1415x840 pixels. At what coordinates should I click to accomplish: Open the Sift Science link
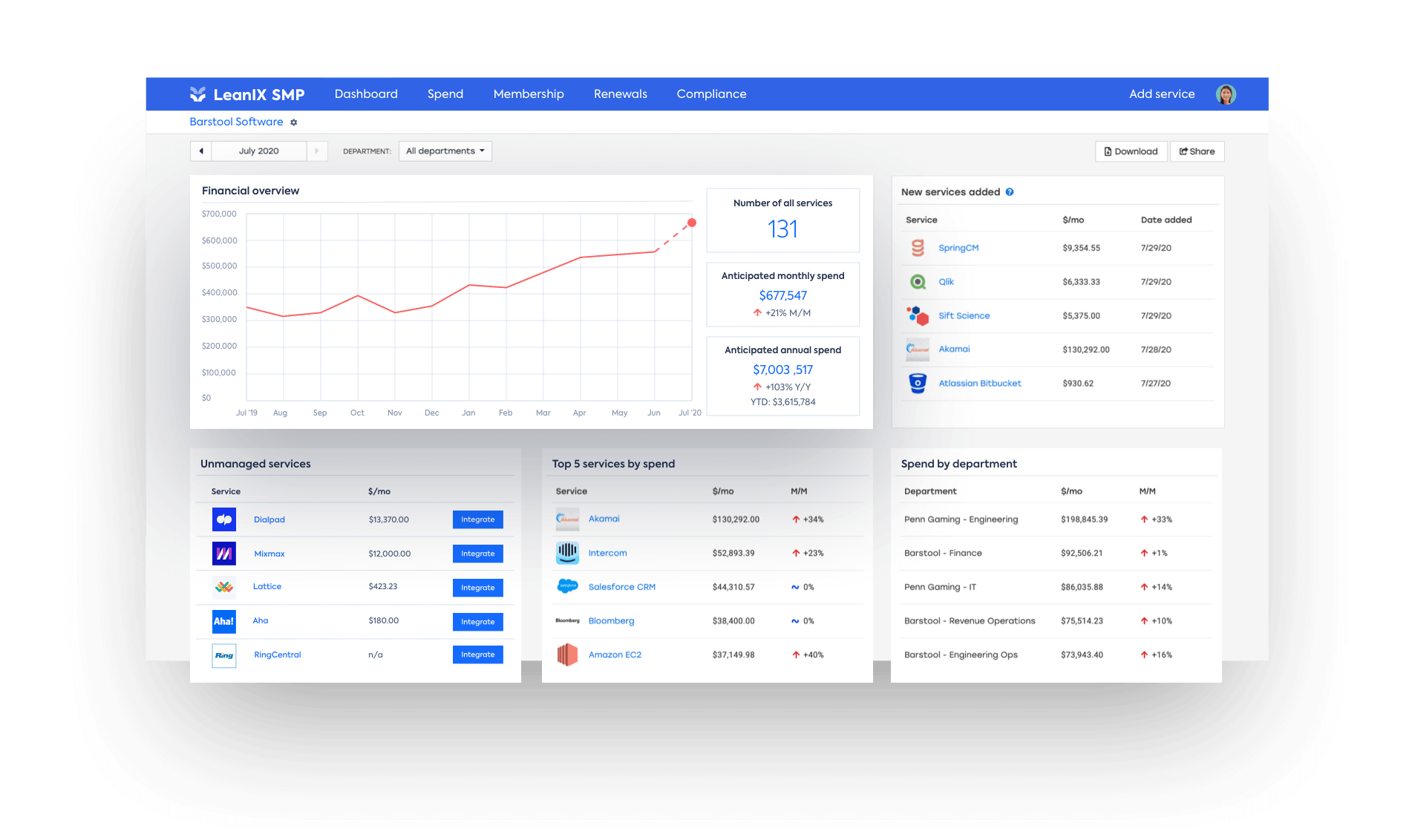tap(964, 315)
